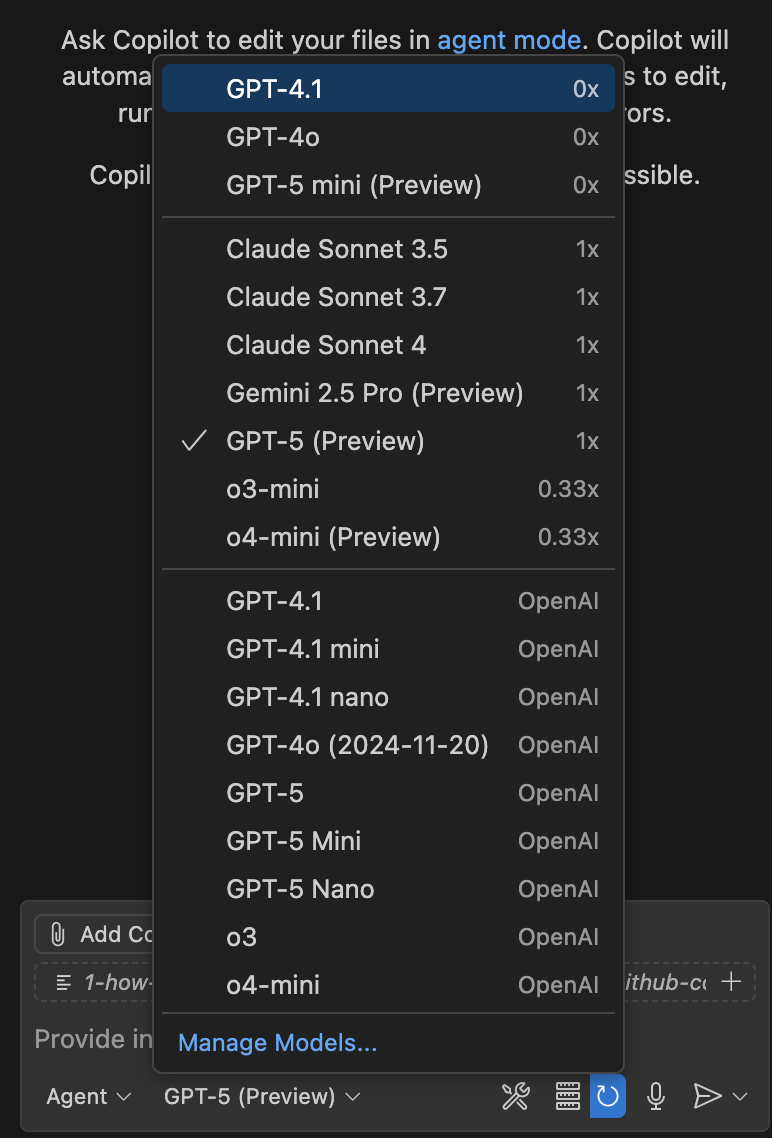Select the OpenAI o4-mini entry
The image size is (772, 1138).
(388, 985)
